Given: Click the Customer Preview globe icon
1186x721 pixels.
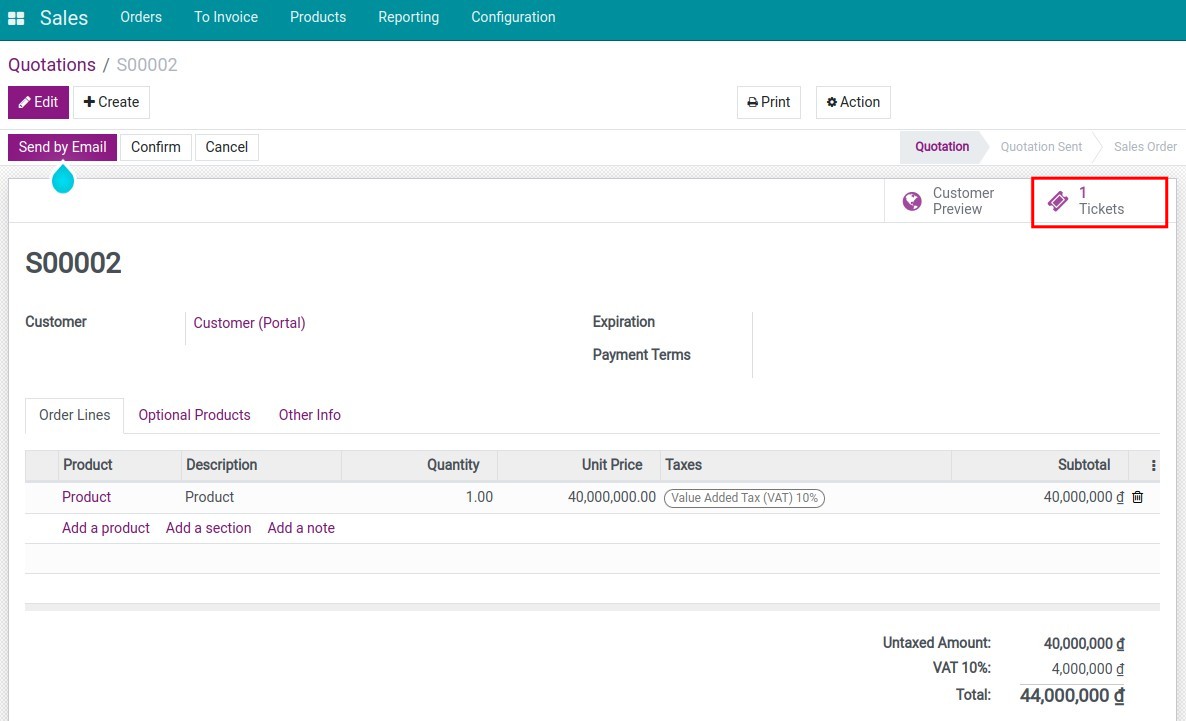Looking at the screenshot, I should 911,200.
